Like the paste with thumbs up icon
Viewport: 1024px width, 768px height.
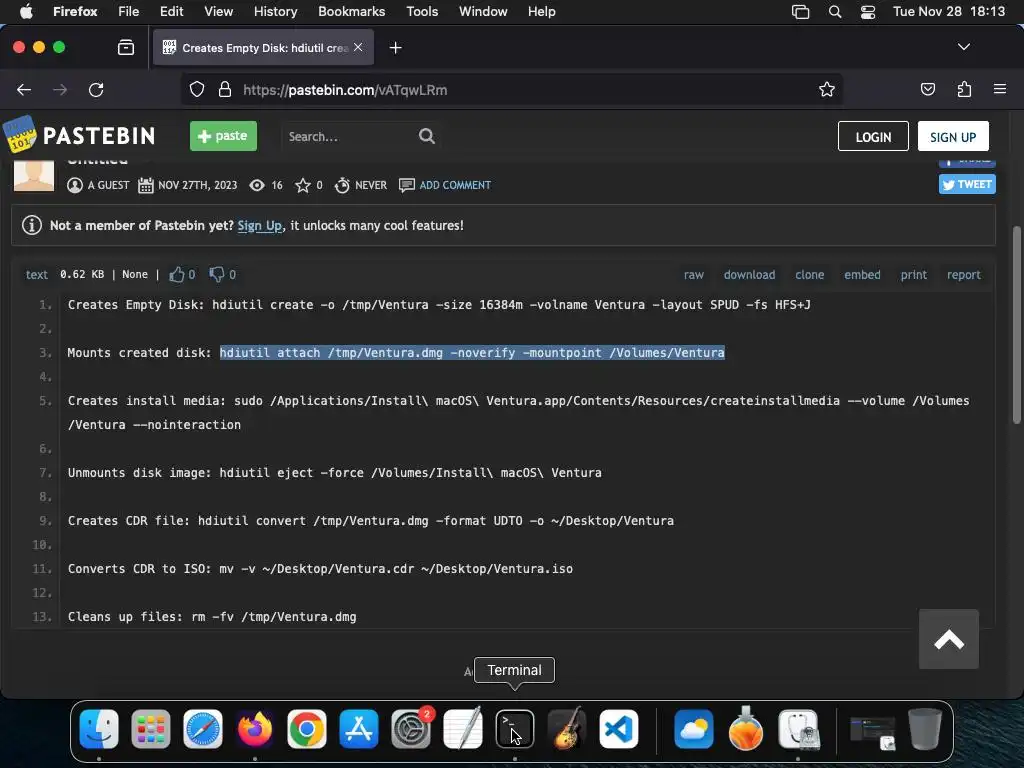coord(176,274)
